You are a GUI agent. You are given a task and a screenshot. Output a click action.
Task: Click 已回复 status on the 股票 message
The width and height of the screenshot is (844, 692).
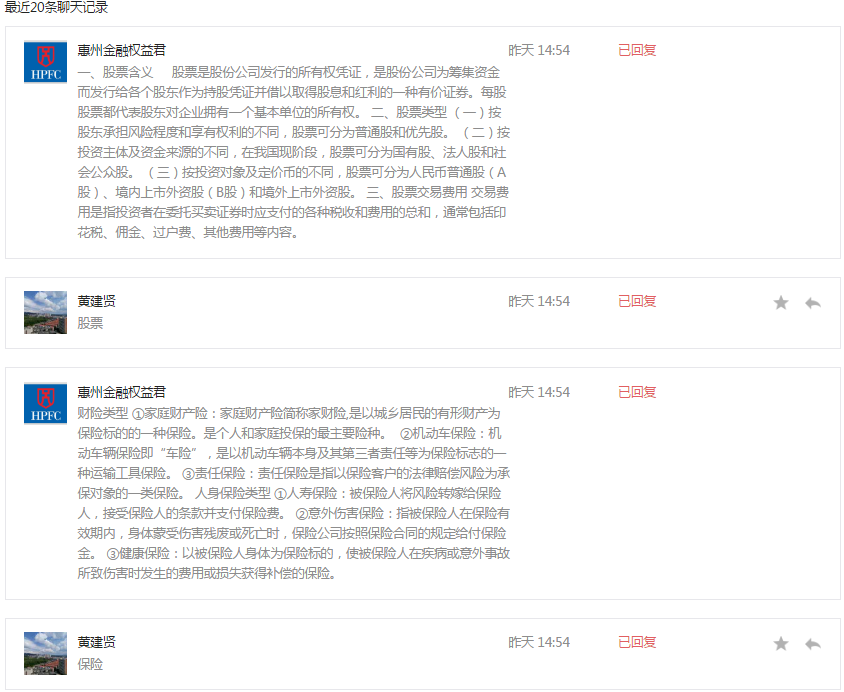pyautogui.click(x=637, y=301)
